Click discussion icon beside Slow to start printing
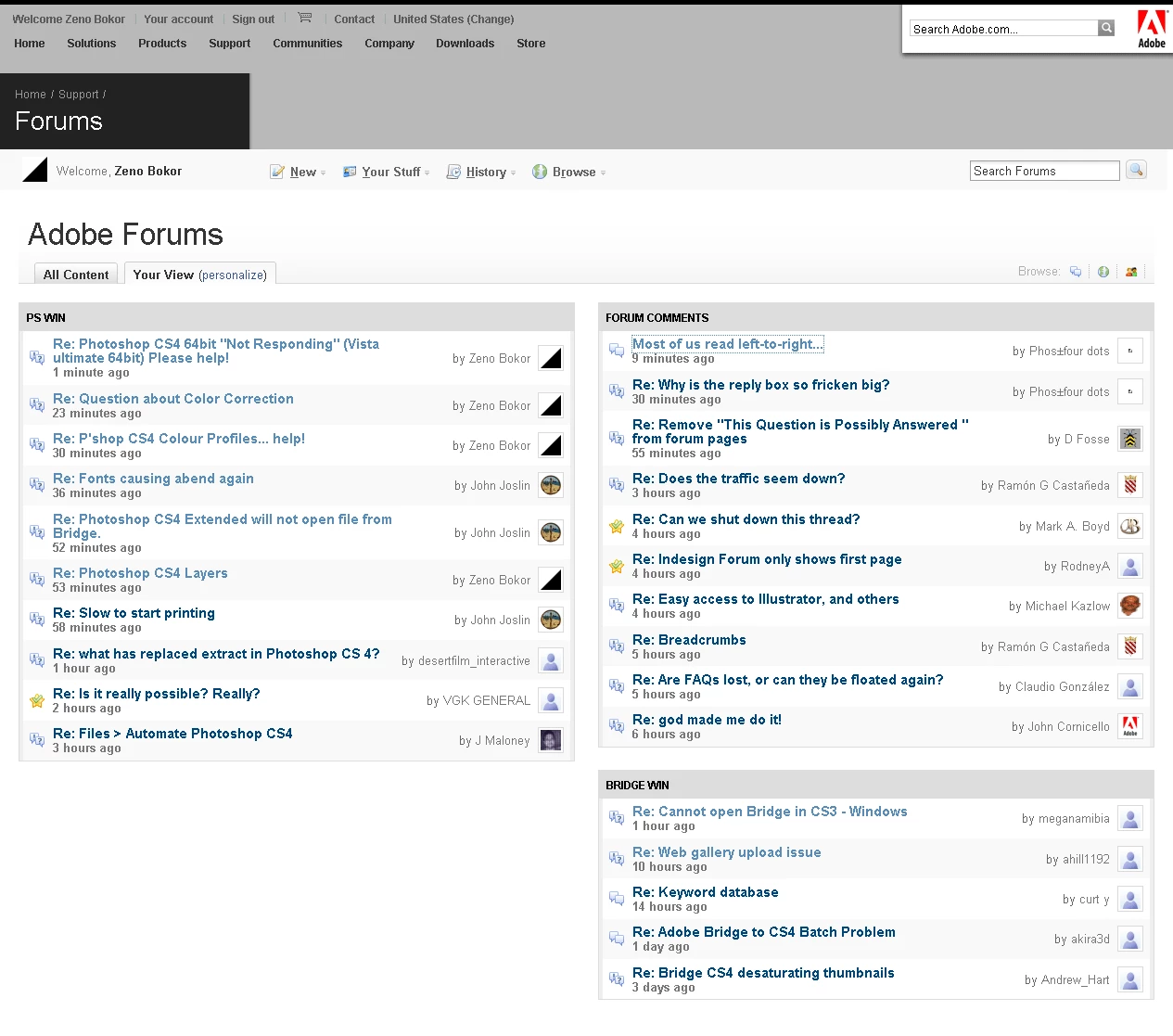This screenshot has height=1036, width=1173. (37, 619)
